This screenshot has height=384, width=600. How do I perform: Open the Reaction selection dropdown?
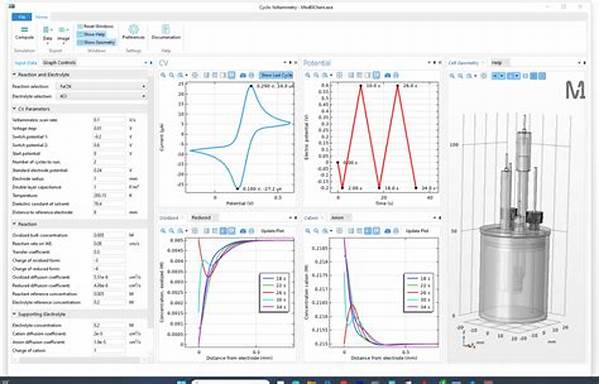[102, 86]
